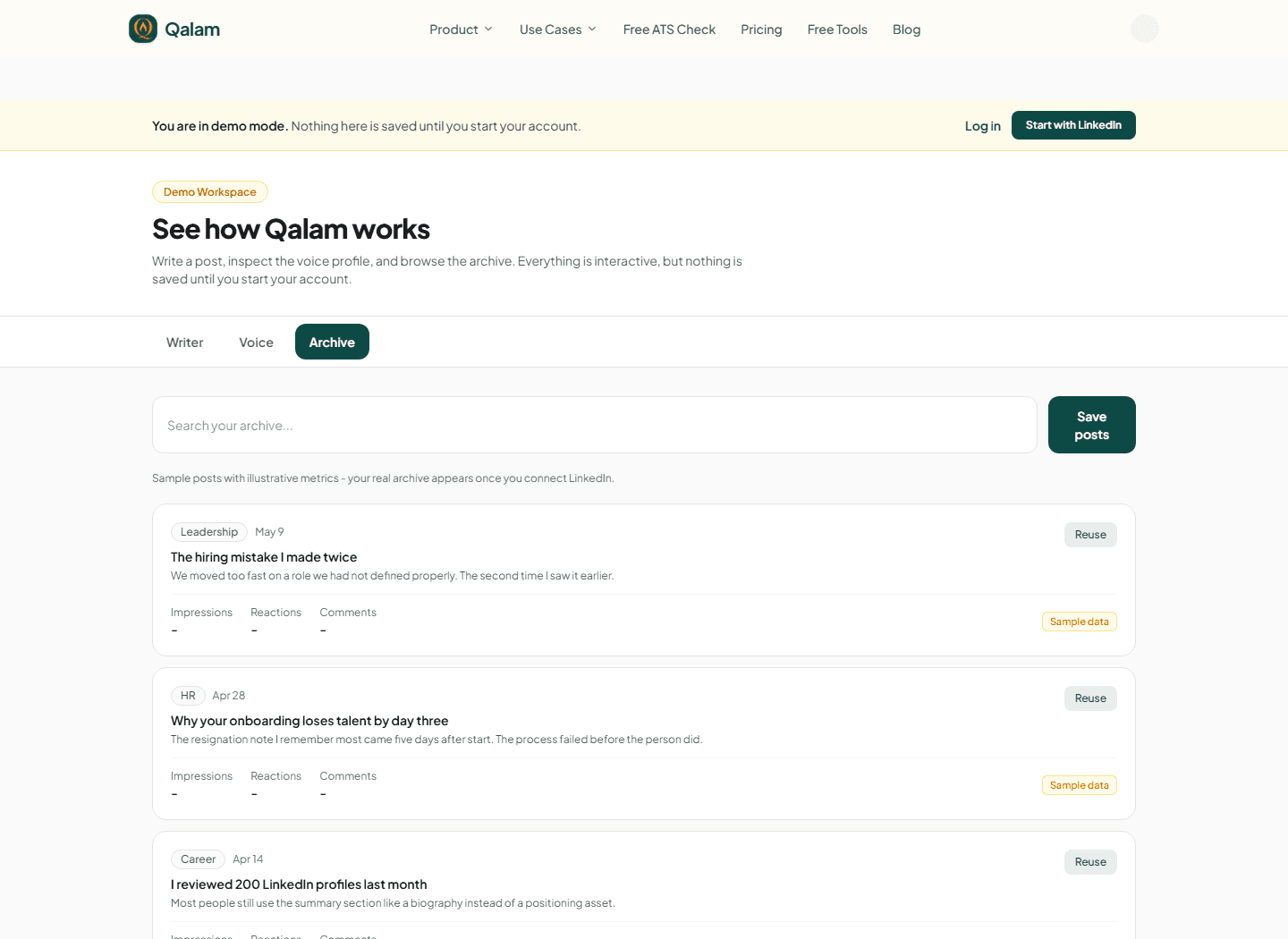Visit the Blog link
1288x939 pixels.
pos(906,30)
